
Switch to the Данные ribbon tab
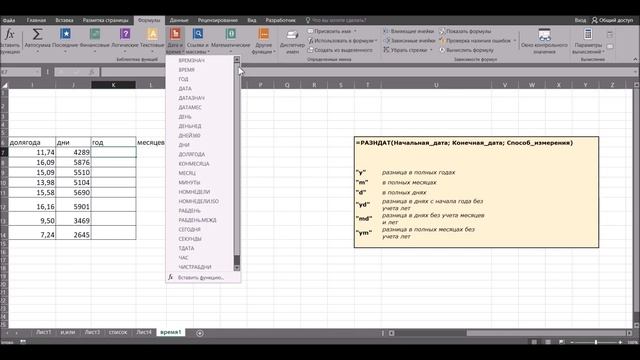tap(179, 20)
